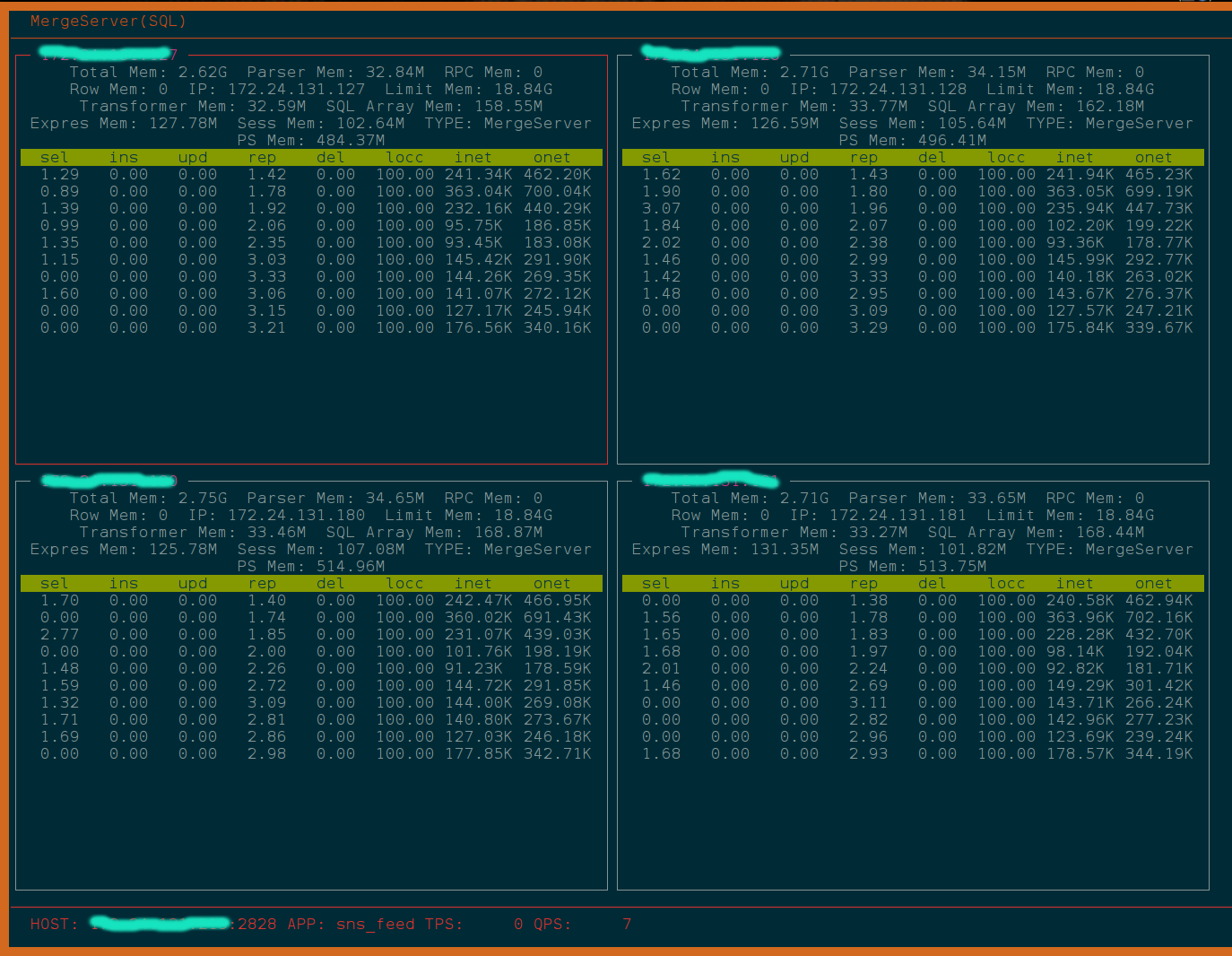
Task: Click onet value 699.19K
Action: [1159, 191]
